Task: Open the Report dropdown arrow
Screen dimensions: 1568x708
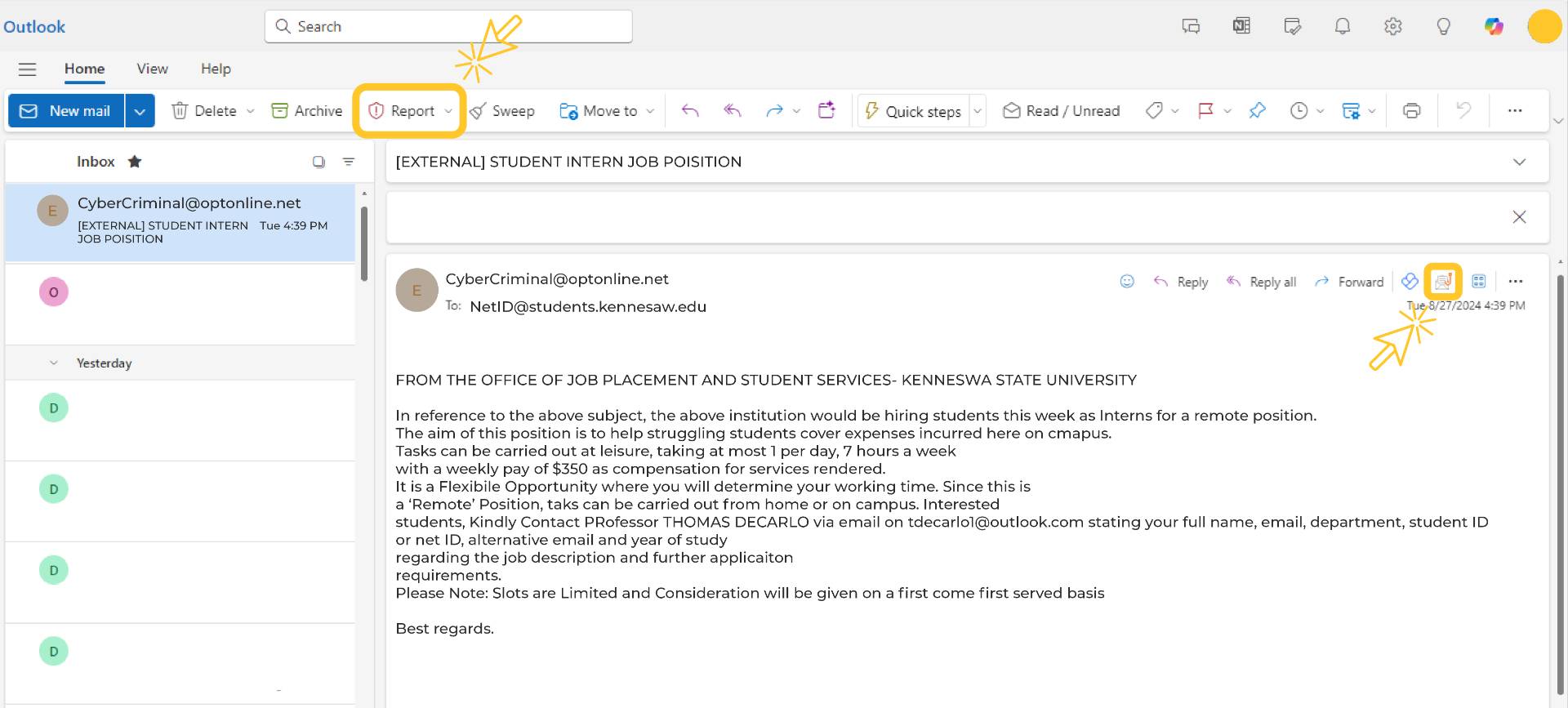Action: tap(448, 111)
